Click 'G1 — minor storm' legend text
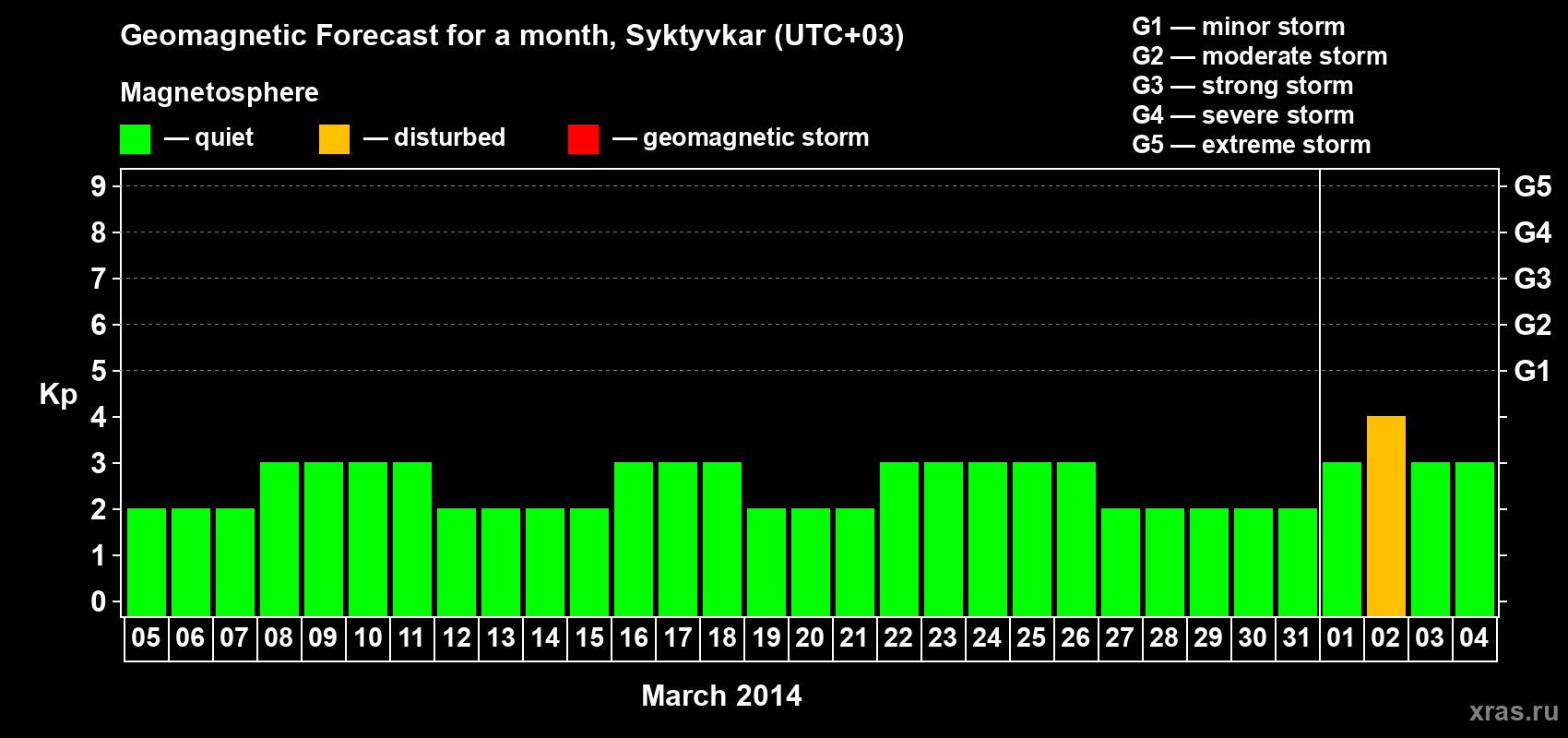This screenshot has height=738, width=1568. coord(1239,27)
